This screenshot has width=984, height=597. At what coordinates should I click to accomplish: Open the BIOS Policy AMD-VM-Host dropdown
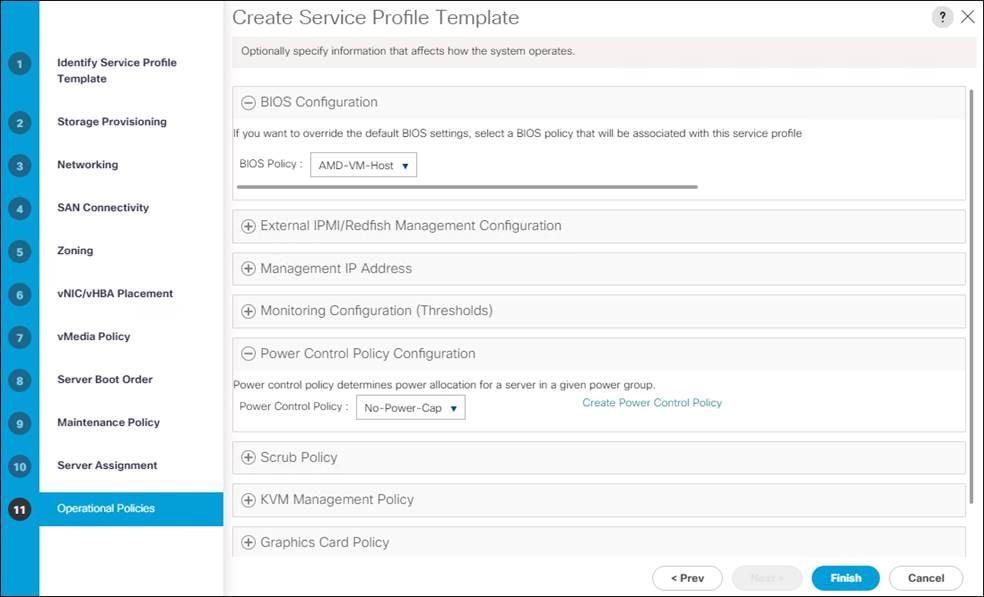click(x=363, y=165)
